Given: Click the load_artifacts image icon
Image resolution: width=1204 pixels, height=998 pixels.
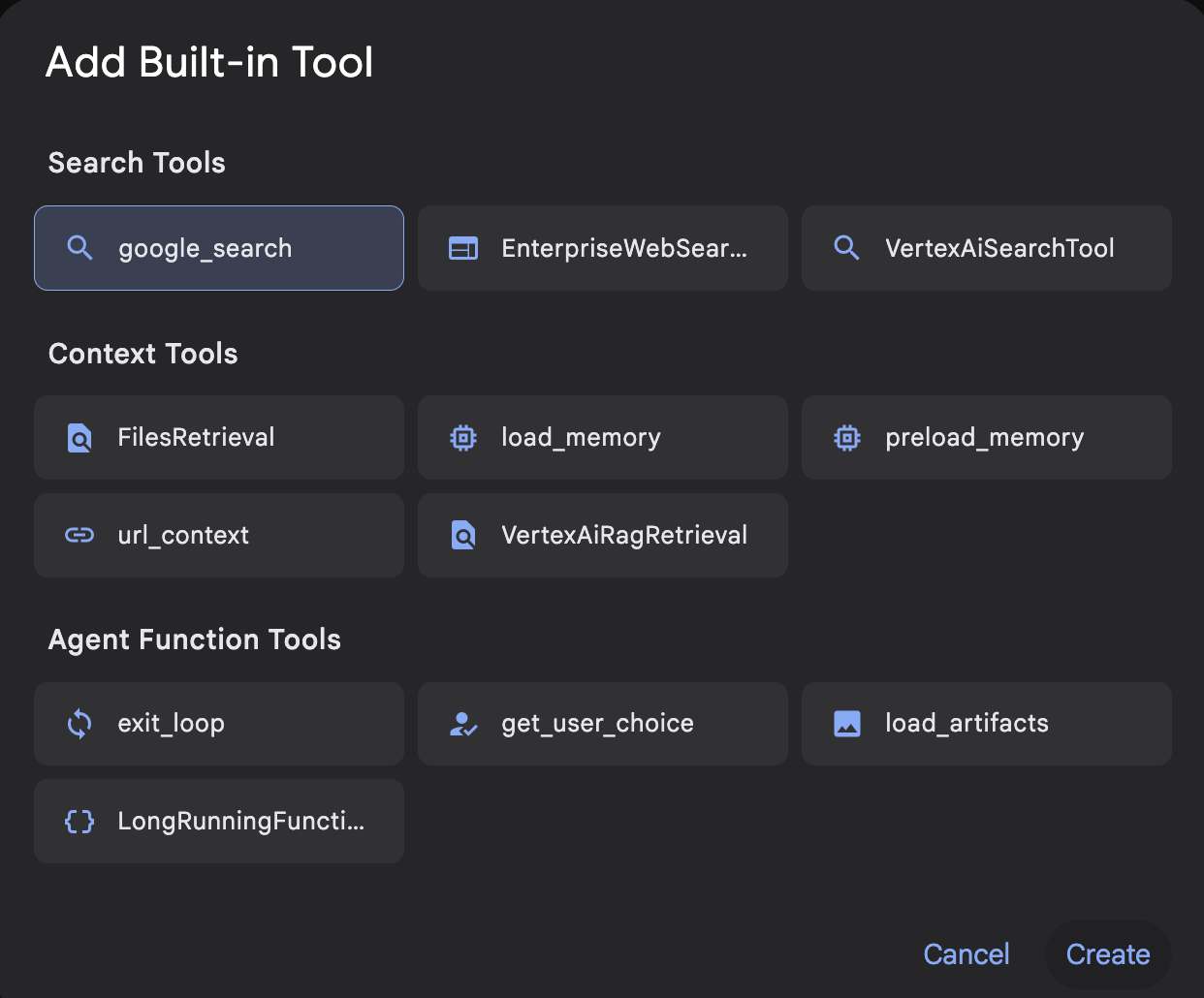Looking at the screenshot, I should 847,723.
